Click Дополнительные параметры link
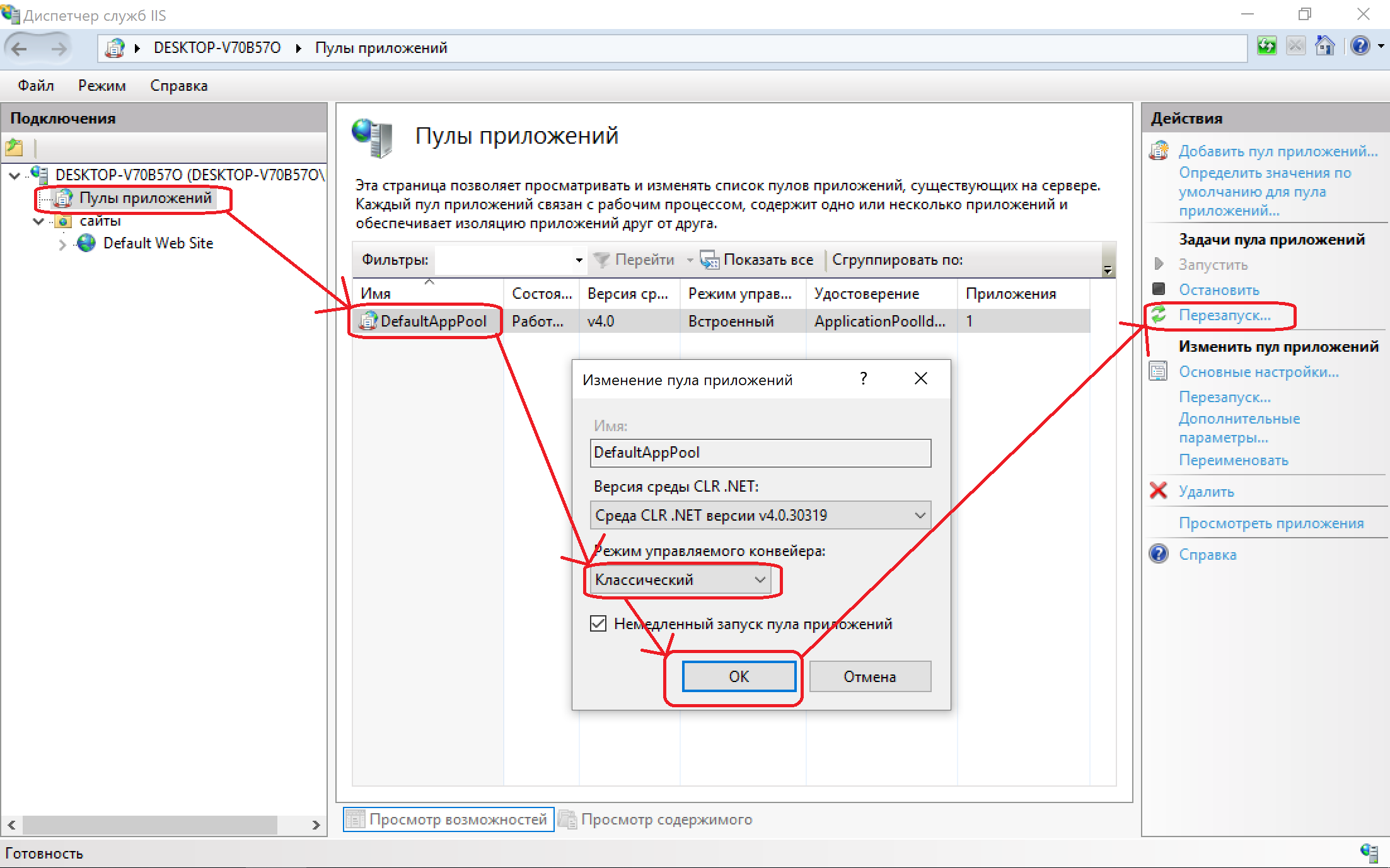 coord(1239,428)
